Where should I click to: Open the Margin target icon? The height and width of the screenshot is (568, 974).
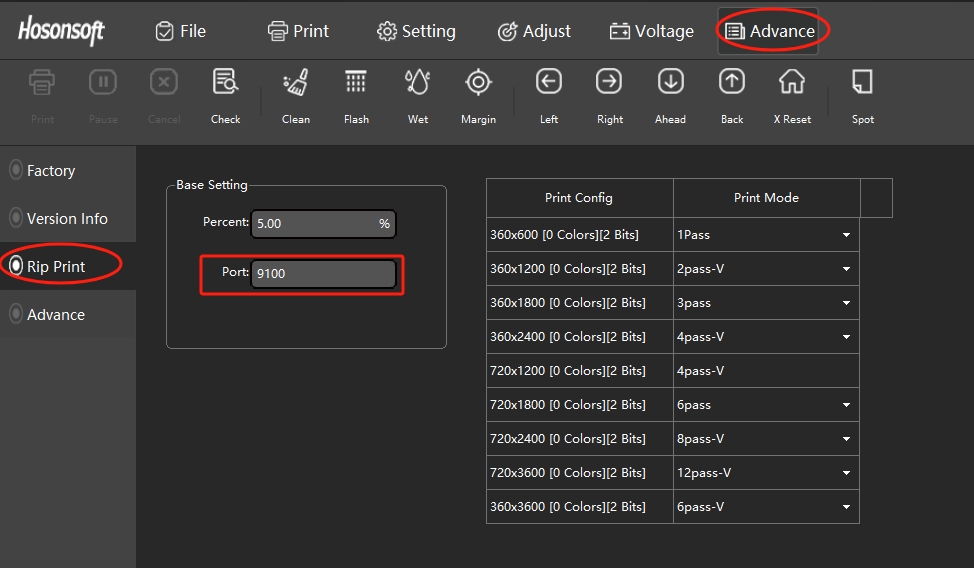click(478, 83)
